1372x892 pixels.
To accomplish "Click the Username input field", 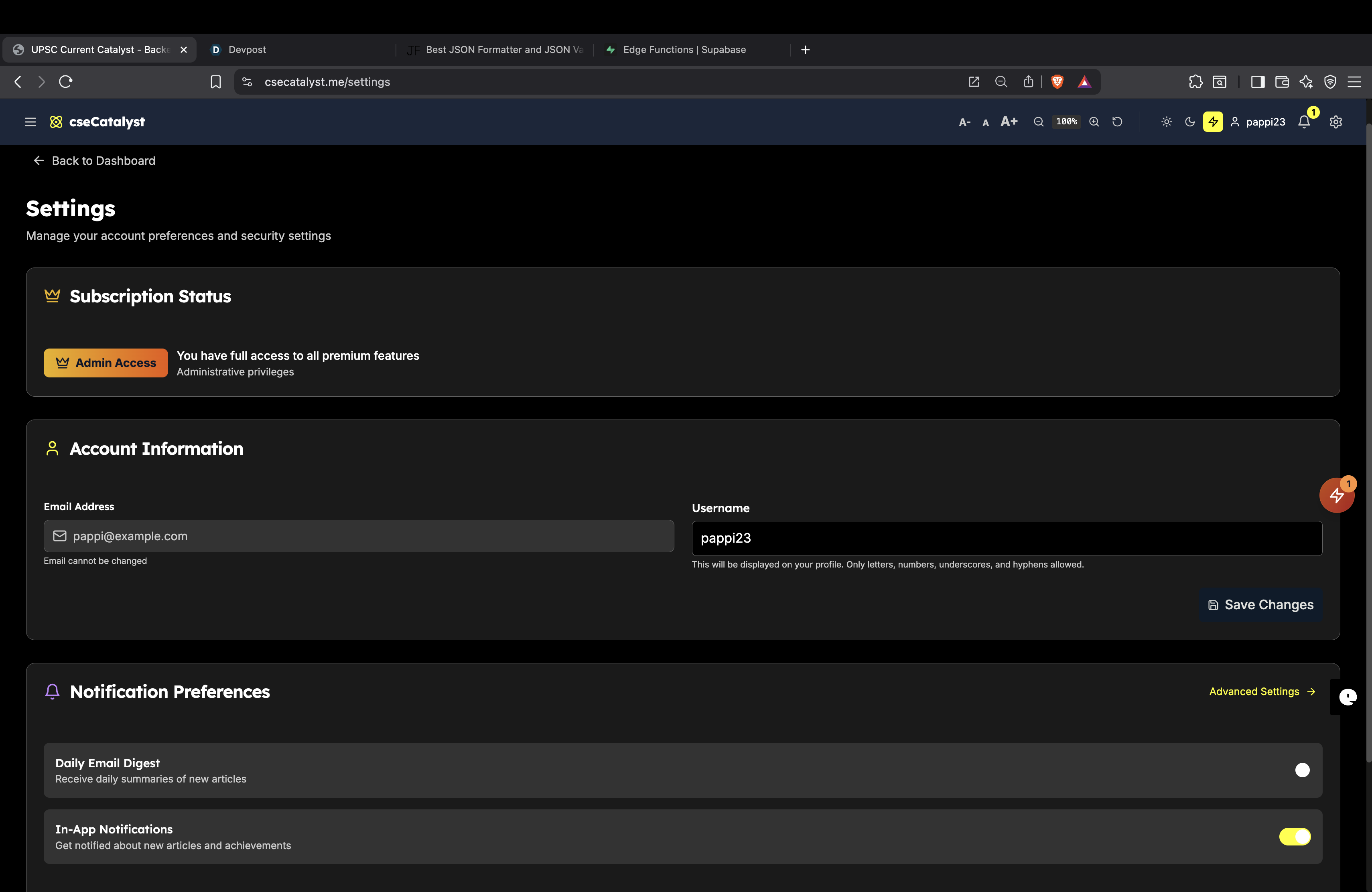I will coord(1006,538).
